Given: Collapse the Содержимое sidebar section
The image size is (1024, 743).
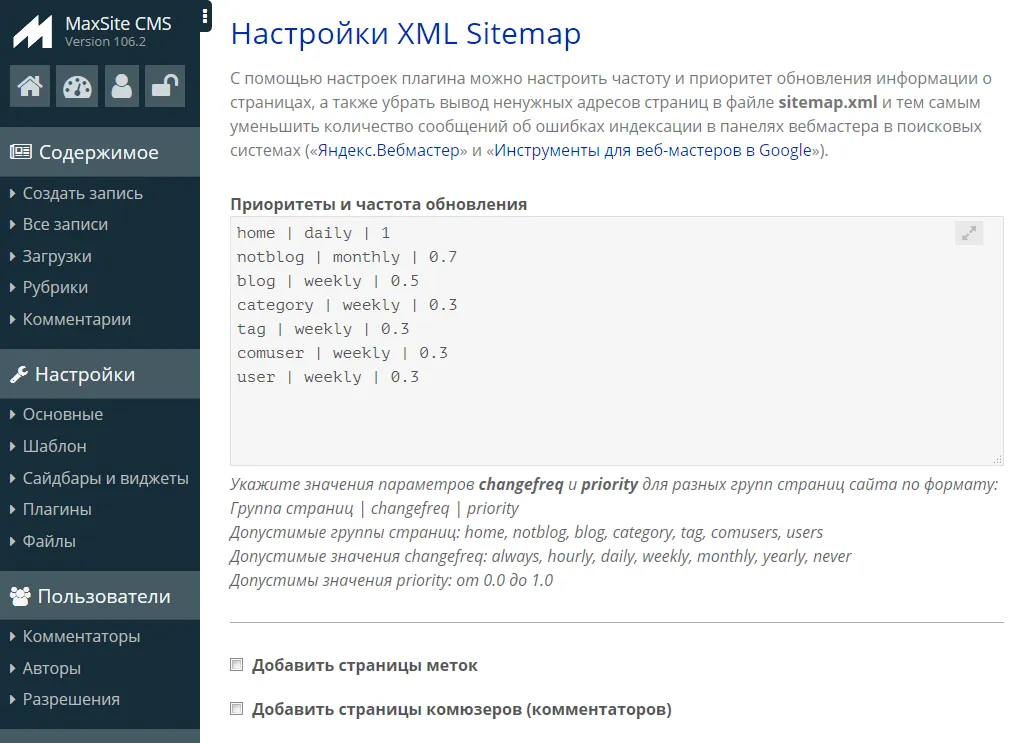Looking at the screenshot, I should [98, 153].
